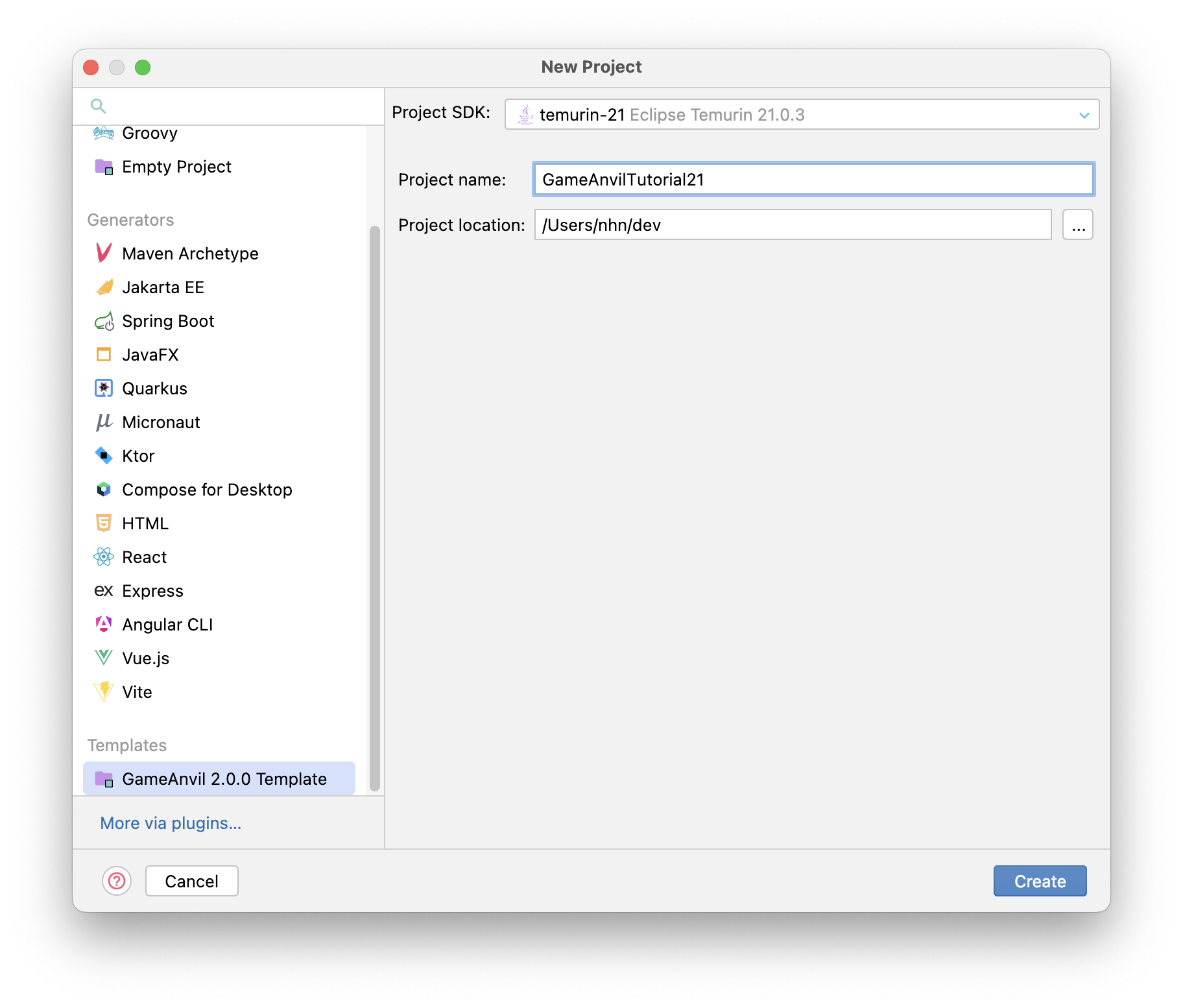Select GameAnvil 2.0.0 Template
This screenshot has height=1008, width=1183.
click(219, 778)
